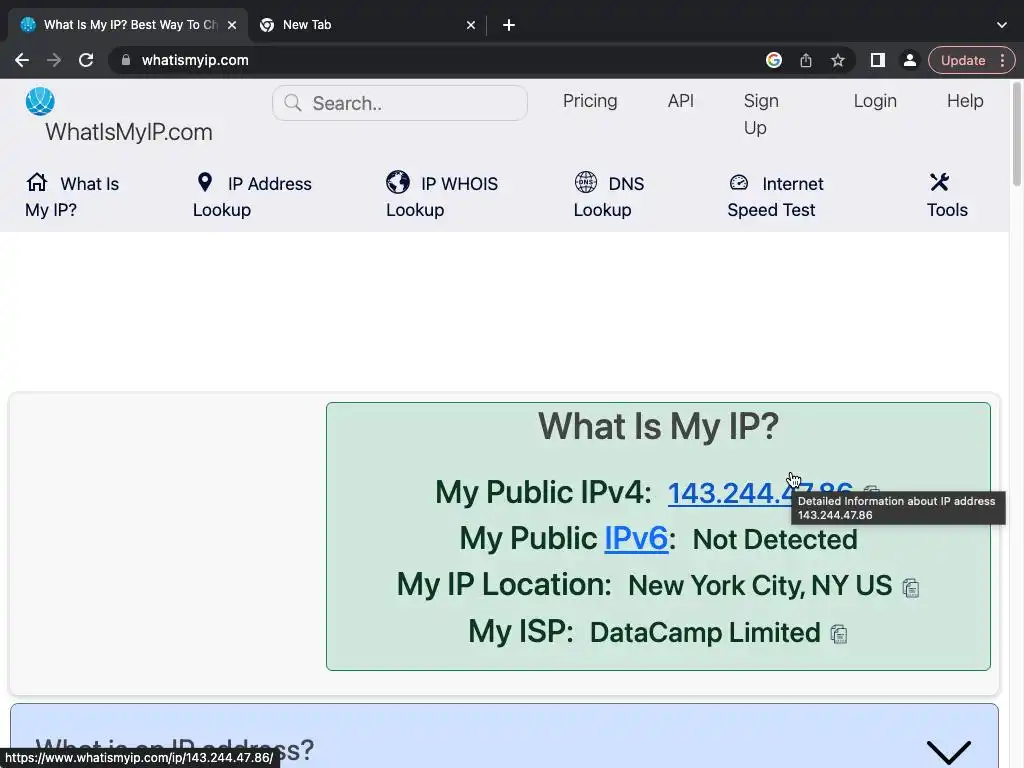The height and width of the screenshot is (768, 1024).
Task: Open the API page link
Action: pyautogui.click(x=680, y=101)
